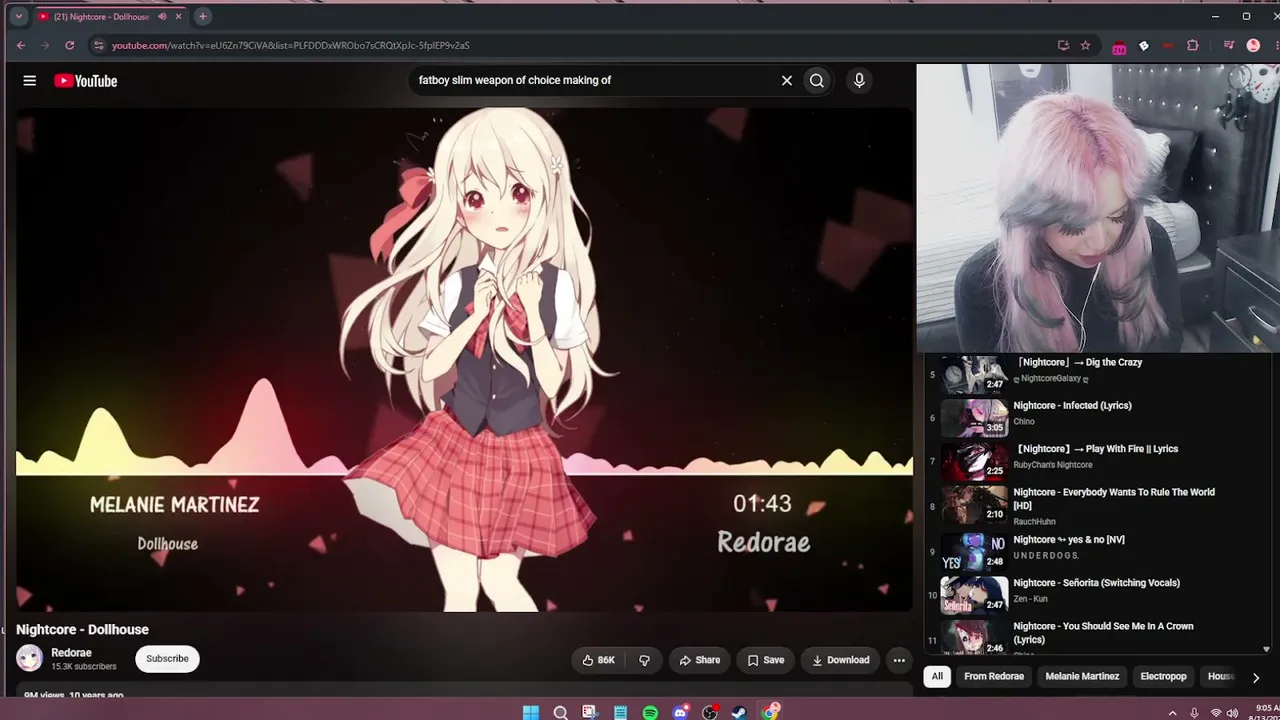Show more filter chips with right arrow
The height and width of the screenshot is (720, 1280).
point(1256,677)
